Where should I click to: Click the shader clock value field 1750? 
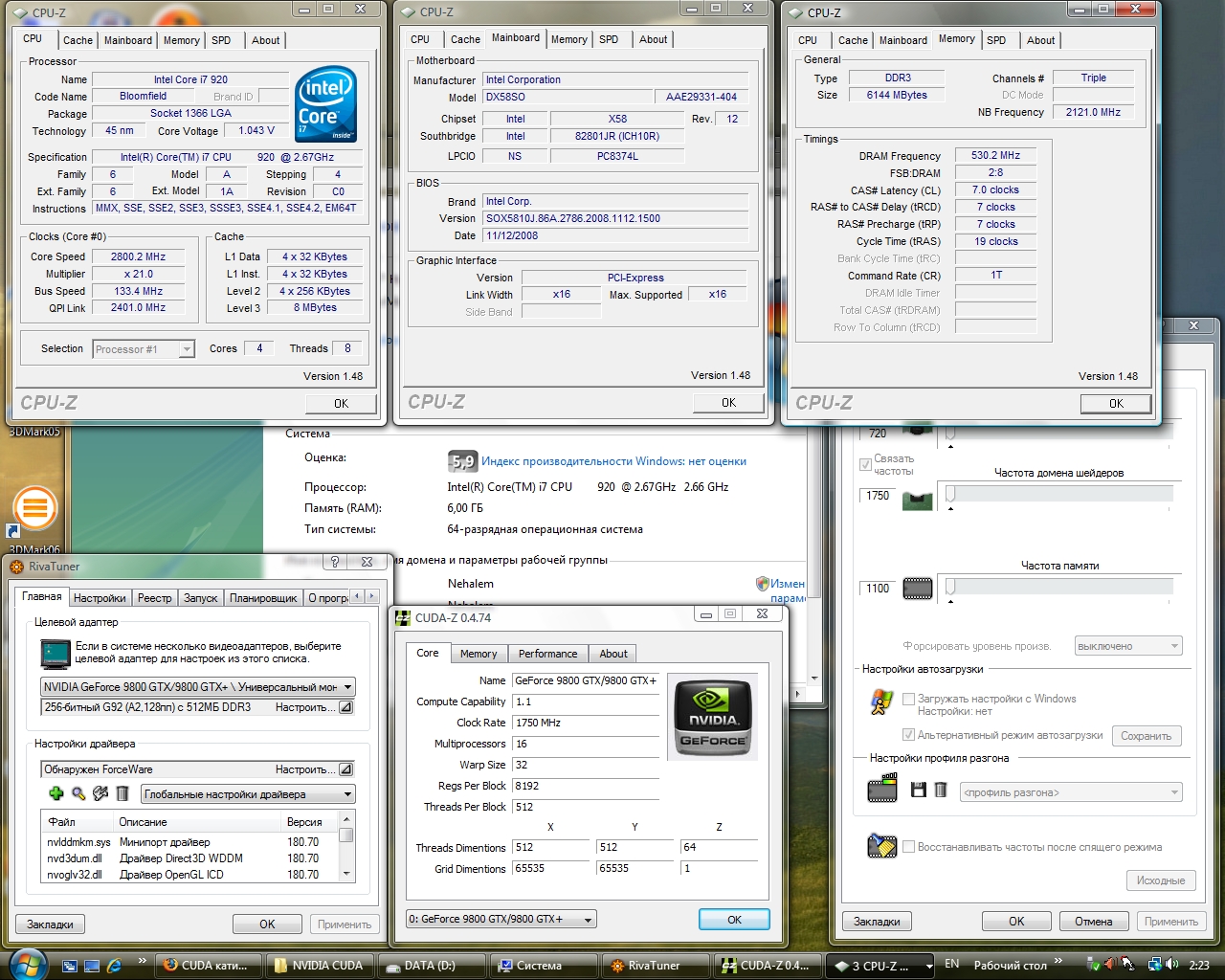879,496
